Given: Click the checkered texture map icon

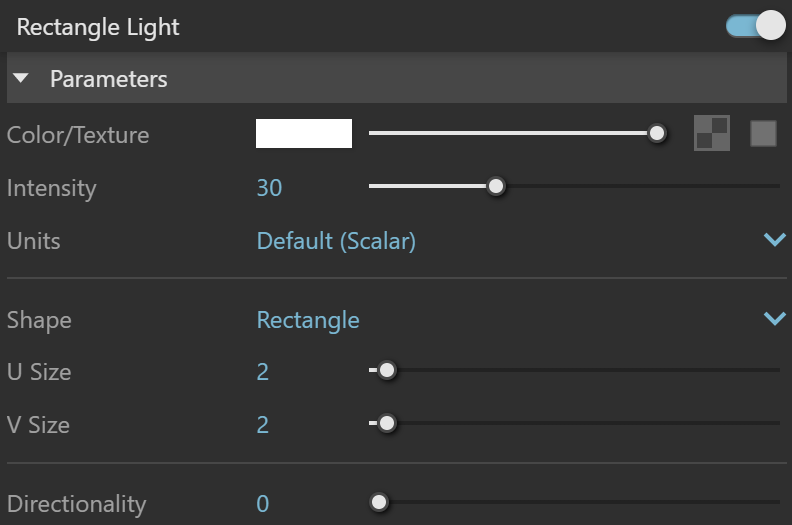Looking at the screenshot, I should pos(712,133).
